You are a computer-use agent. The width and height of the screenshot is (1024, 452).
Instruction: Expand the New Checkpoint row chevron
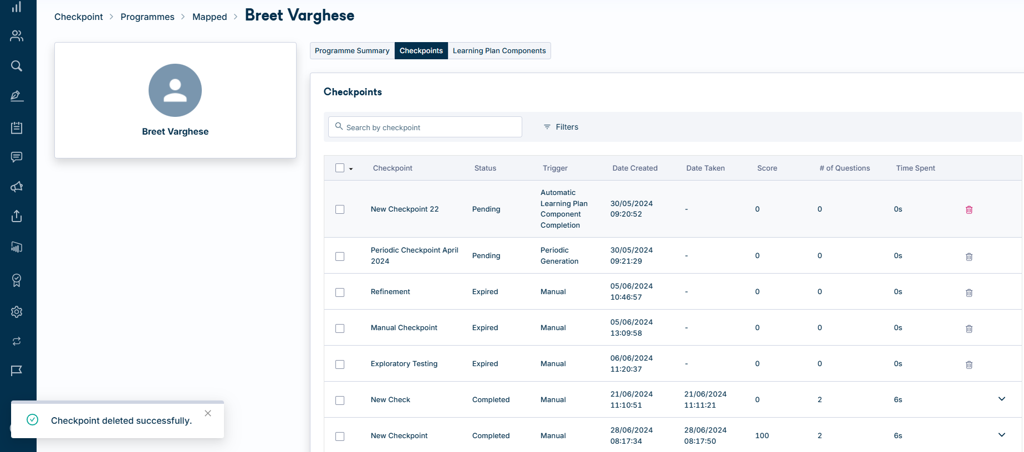pyautogui.click(x=1002, y=435)
